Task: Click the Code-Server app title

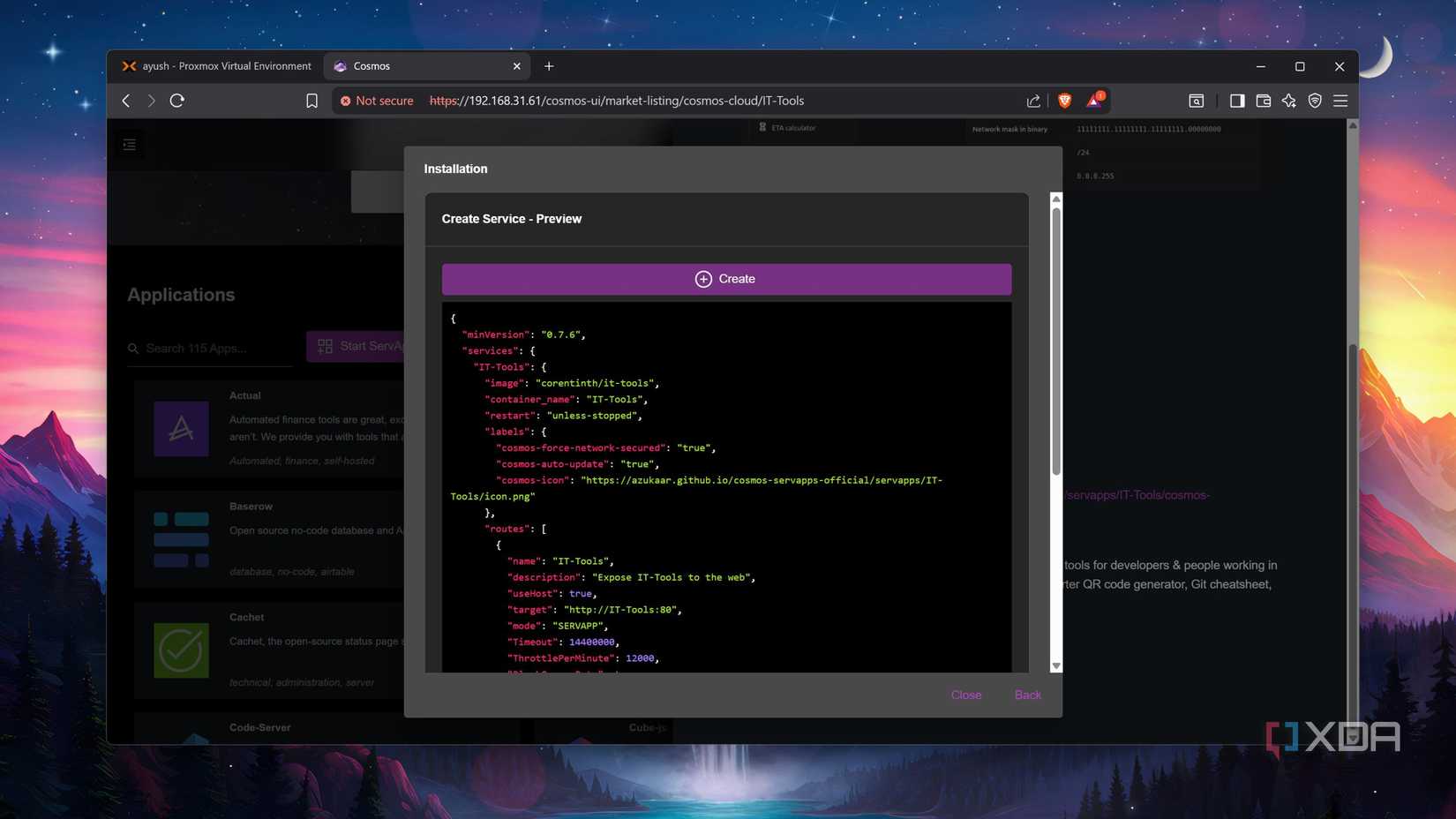Action: [259, 727]
